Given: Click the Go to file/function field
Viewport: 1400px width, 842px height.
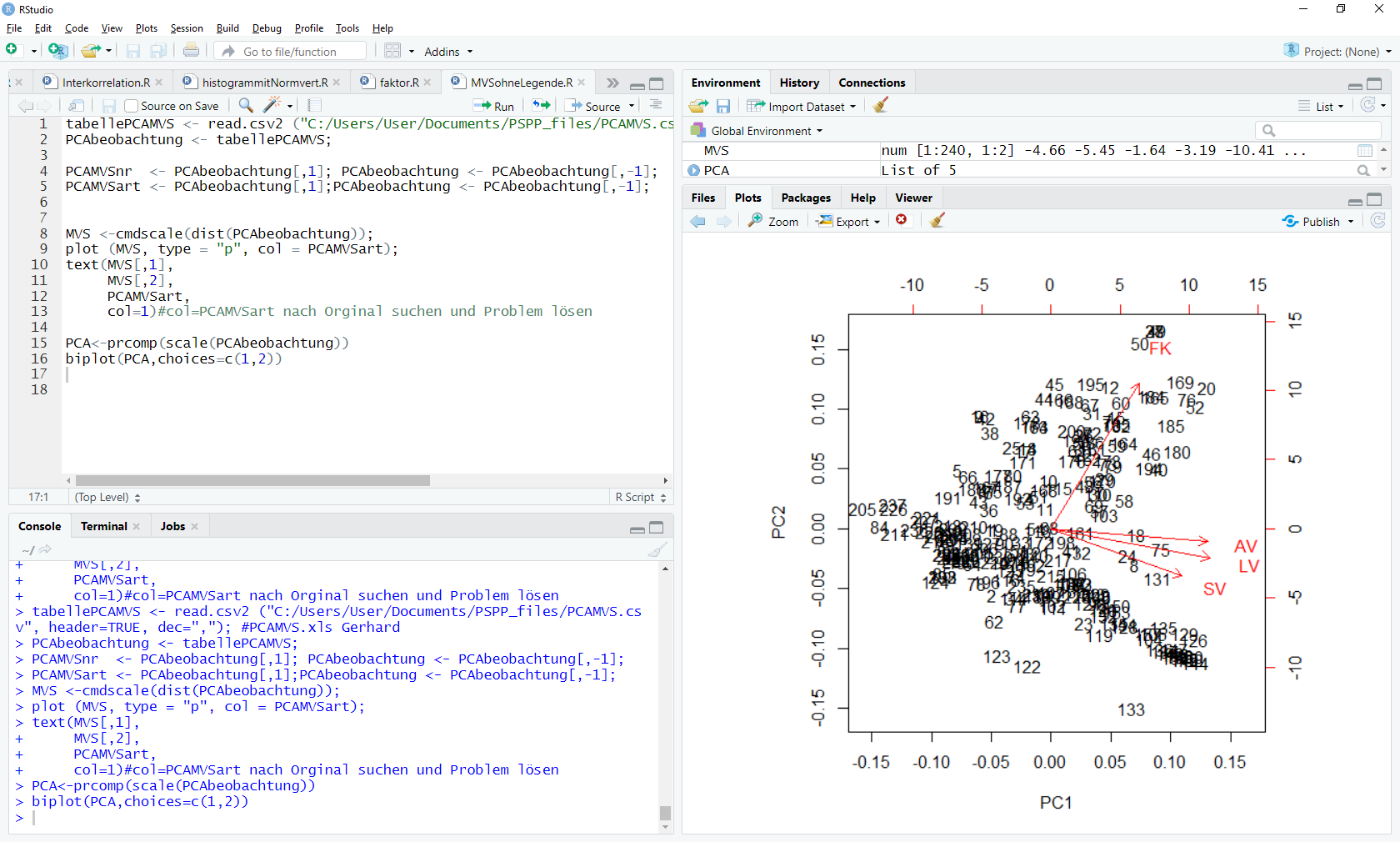Looking at the screenshot, I should [x=290, y=52].
